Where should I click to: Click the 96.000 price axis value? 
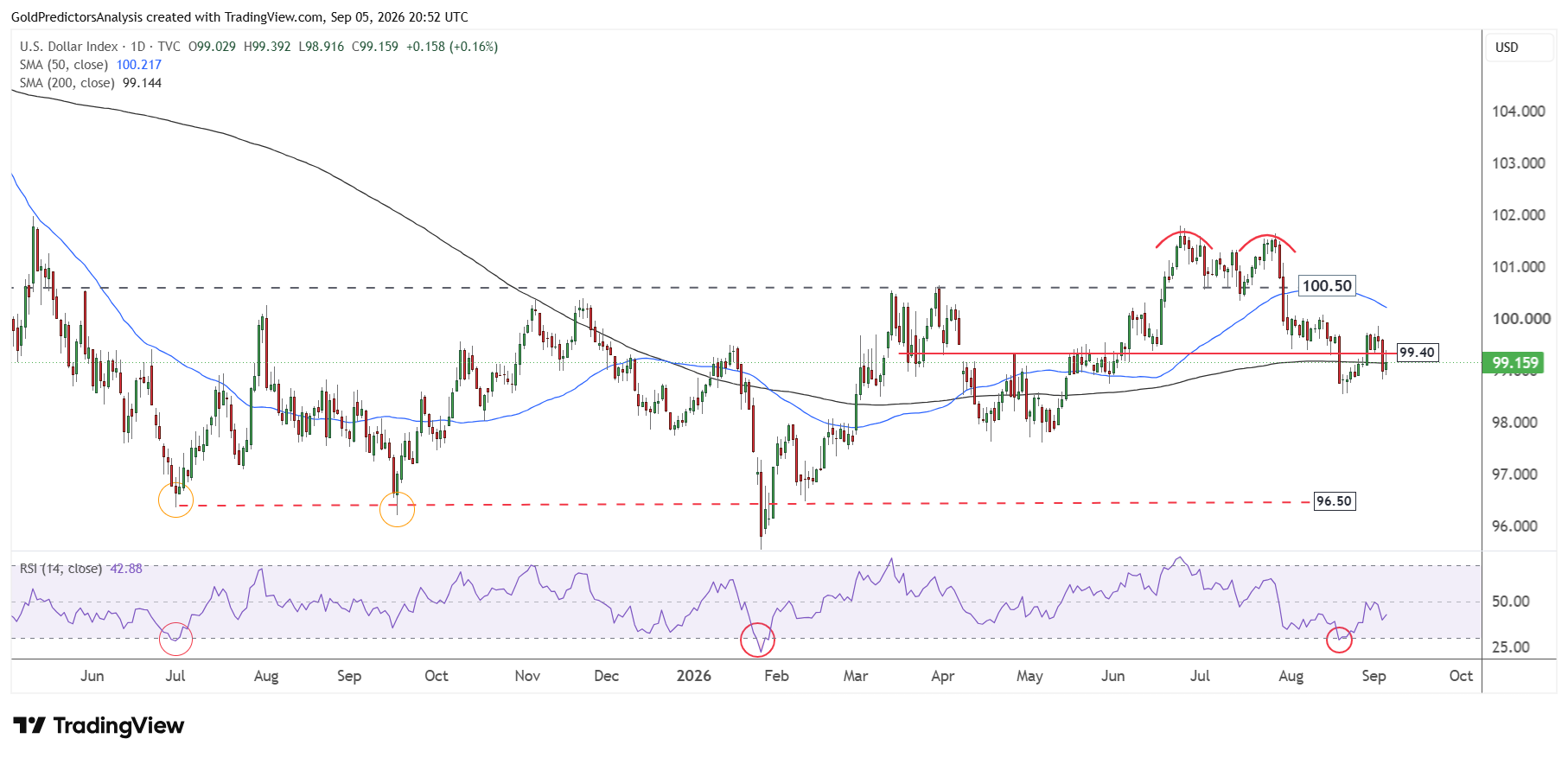pos(1515,526)
